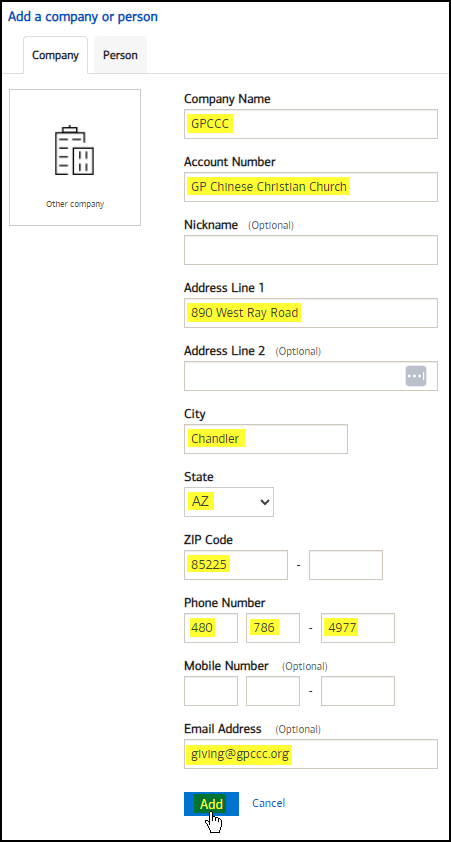Click the ZIP Code field with 85225
Viewport: 451px width, 842px height.
236,565
